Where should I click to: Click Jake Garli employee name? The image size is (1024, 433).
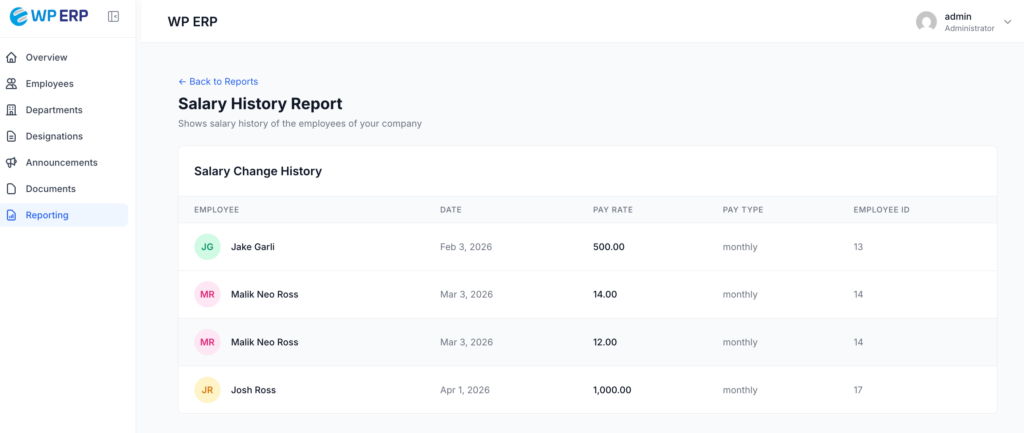[252, 247]
